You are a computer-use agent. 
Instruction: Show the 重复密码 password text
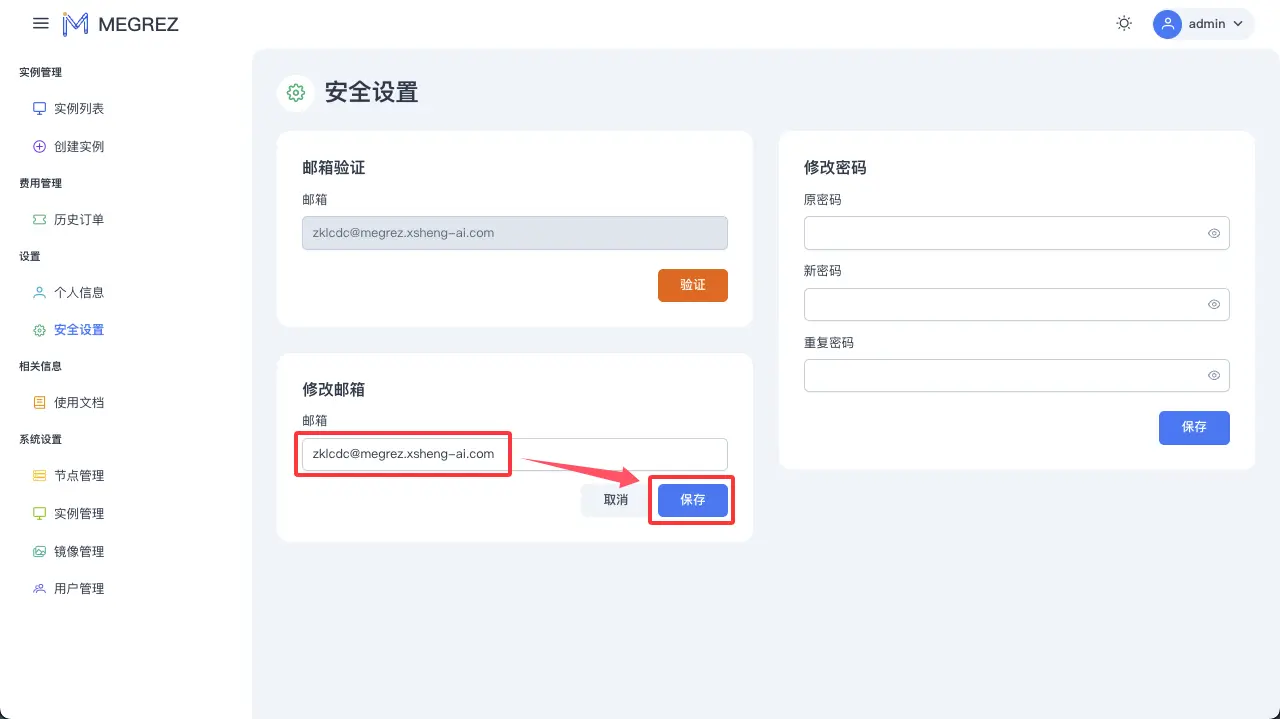1213,375
